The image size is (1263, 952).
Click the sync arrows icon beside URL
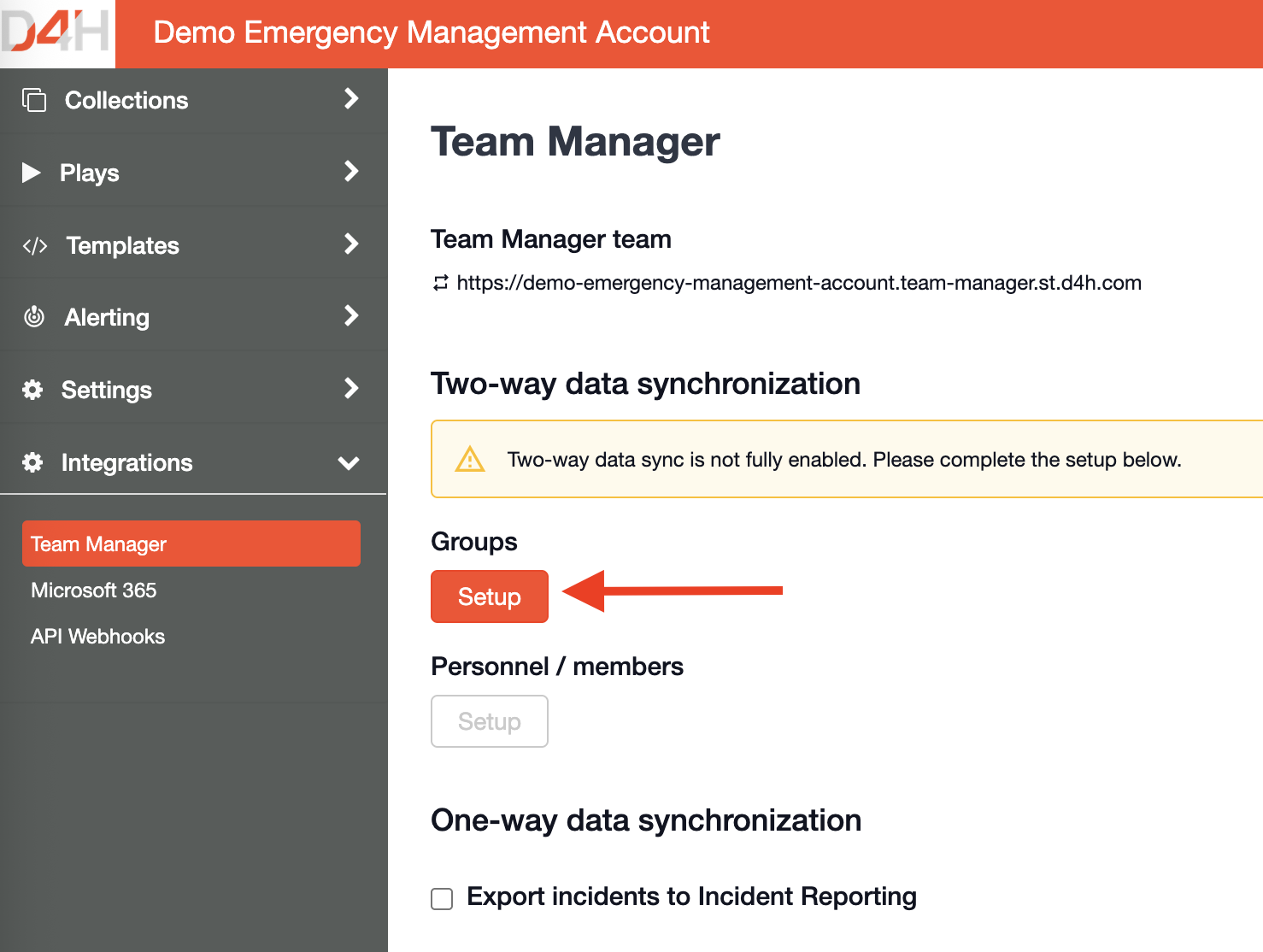tap(440, 283)
